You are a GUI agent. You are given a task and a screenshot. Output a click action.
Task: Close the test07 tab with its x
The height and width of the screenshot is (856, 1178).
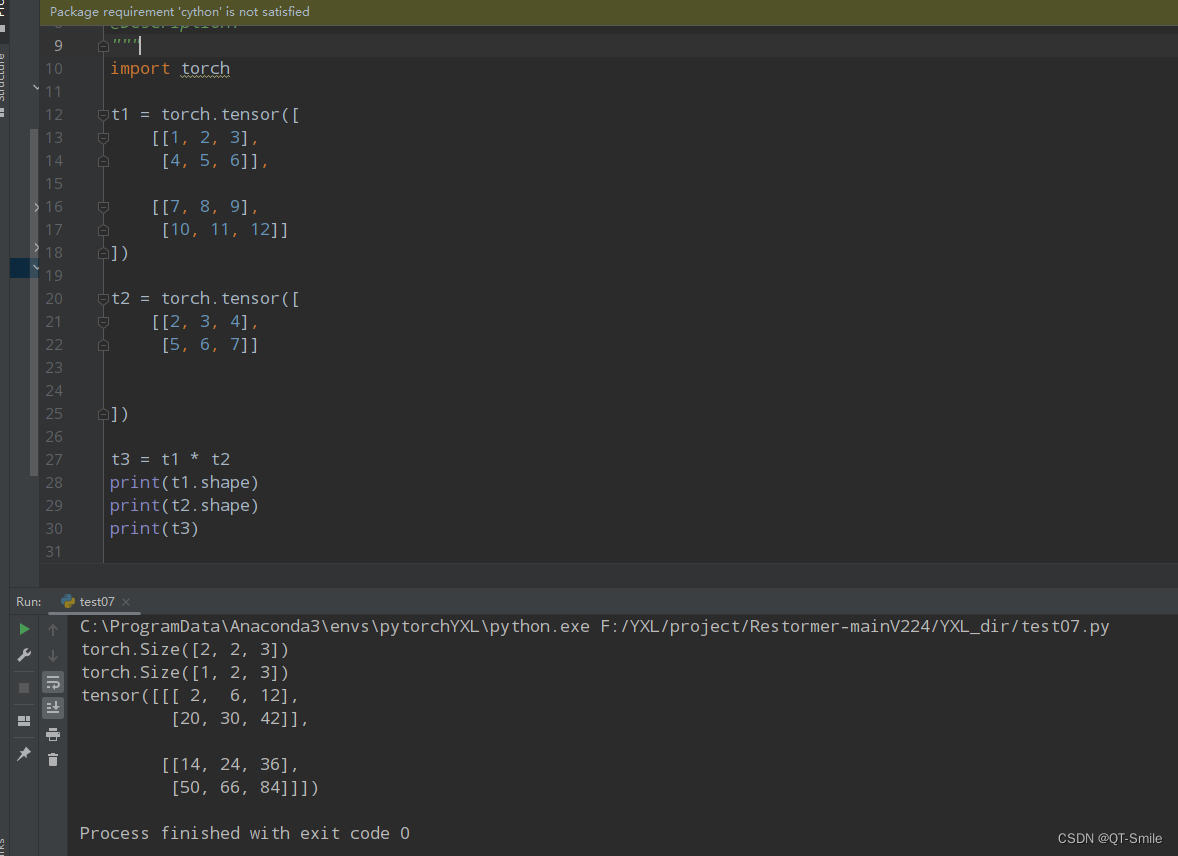pos(126,601)
